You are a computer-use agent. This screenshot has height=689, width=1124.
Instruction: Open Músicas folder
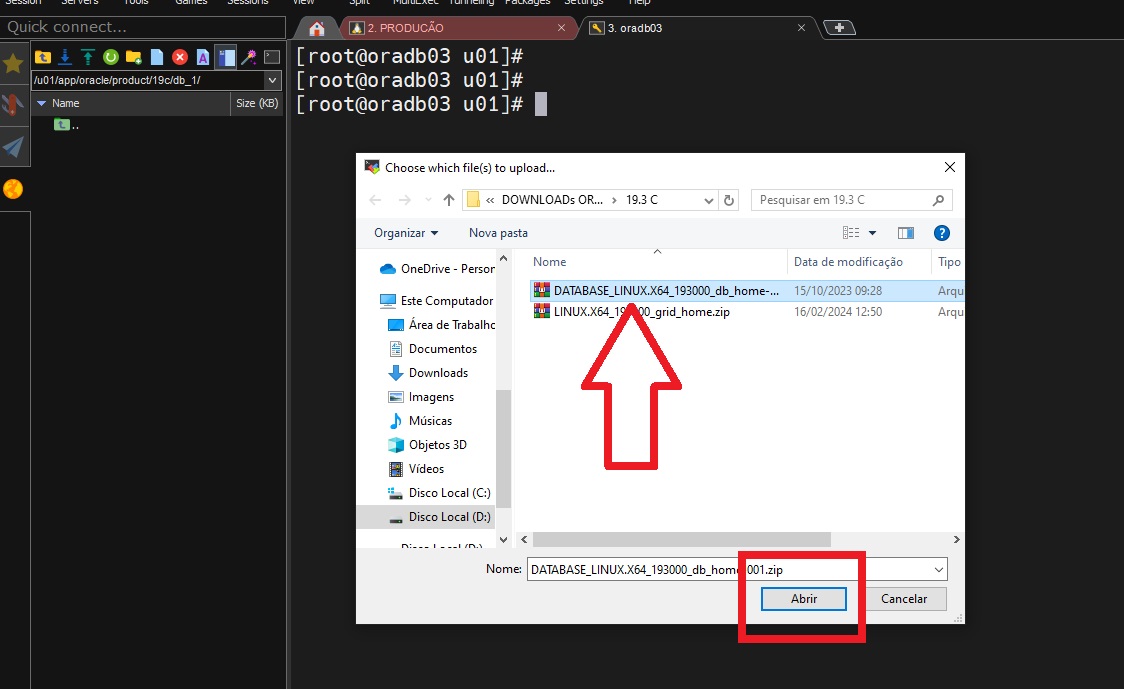[x=420, y=421]
